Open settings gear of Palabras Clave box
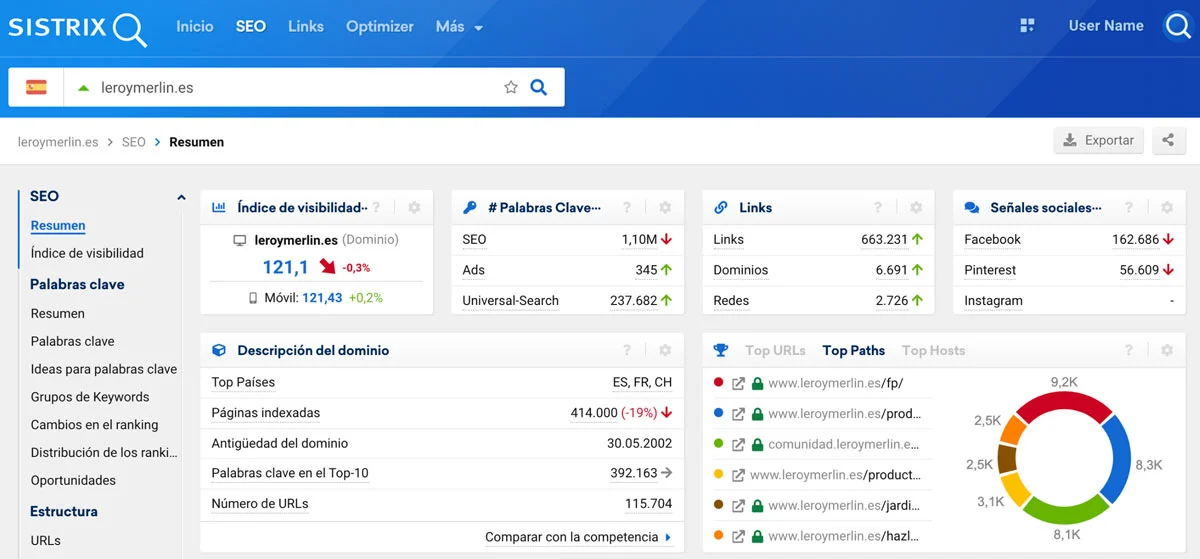The height and width of the screenshot is (559, 1200). click(x=665, y=208)
